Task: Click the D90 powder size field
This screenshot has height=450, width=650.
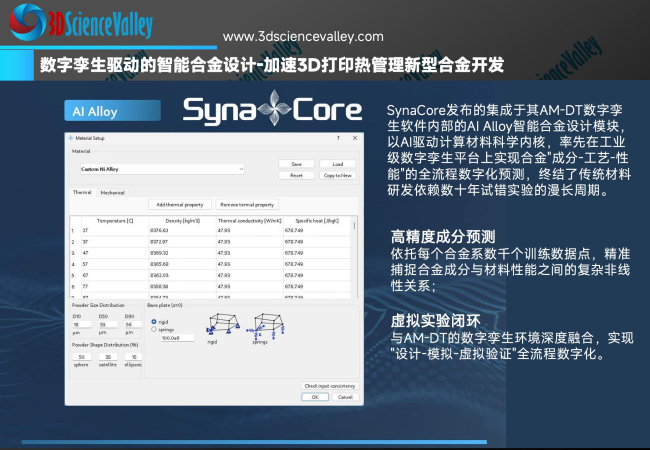Action: (x=133, y=325)
